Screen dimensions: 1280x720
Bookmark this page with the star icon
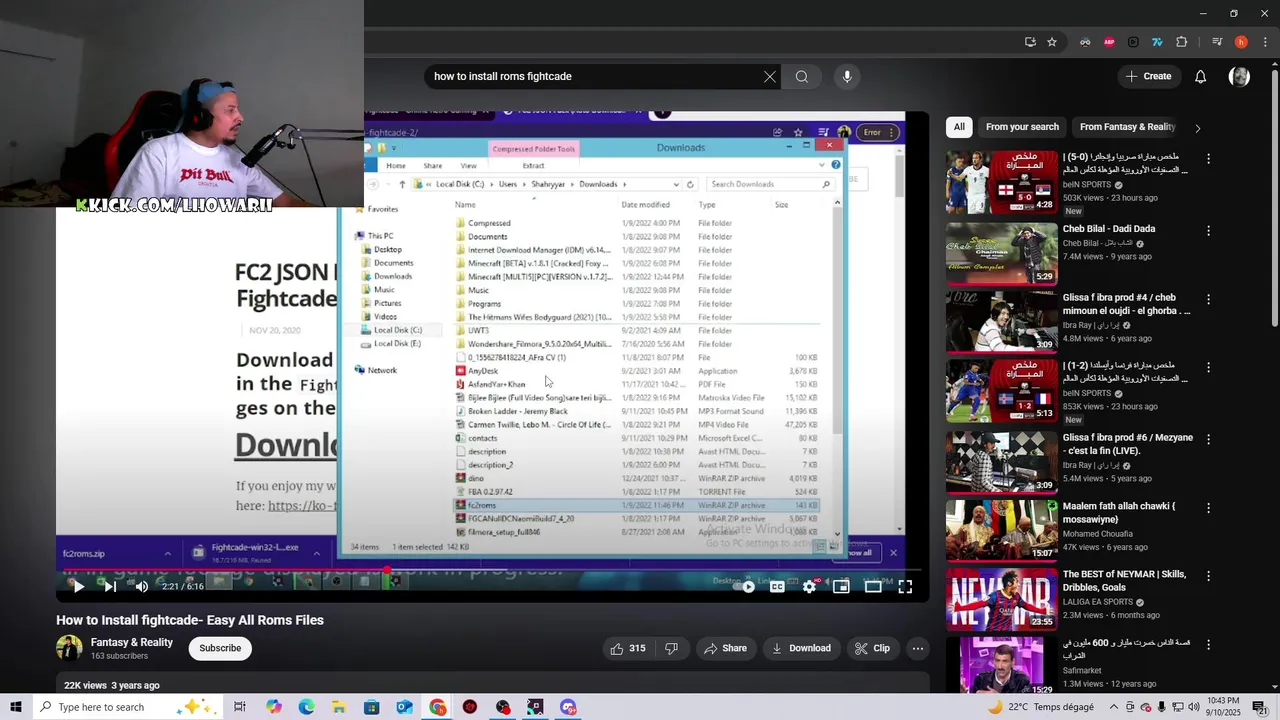click(x=1052, y=42)
